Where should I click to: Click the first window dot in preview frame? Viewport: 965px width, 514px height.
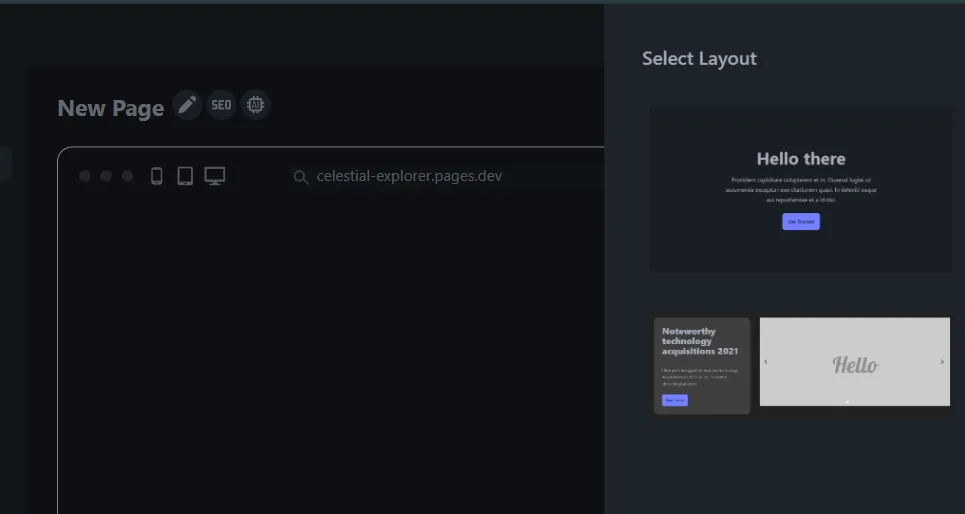[85, 176]
